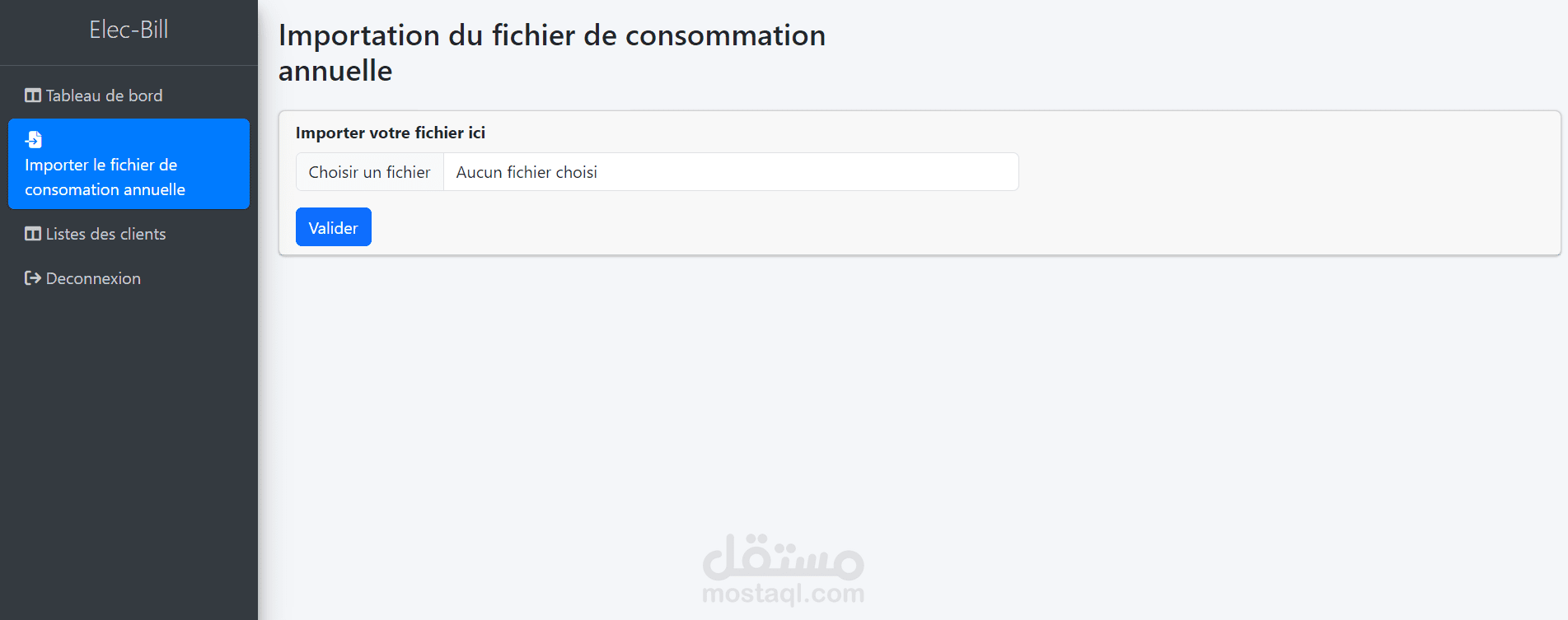This screenshot has height=620, width=1568.
Task: Open the Tableau de bord page
Action: [104, 96]
